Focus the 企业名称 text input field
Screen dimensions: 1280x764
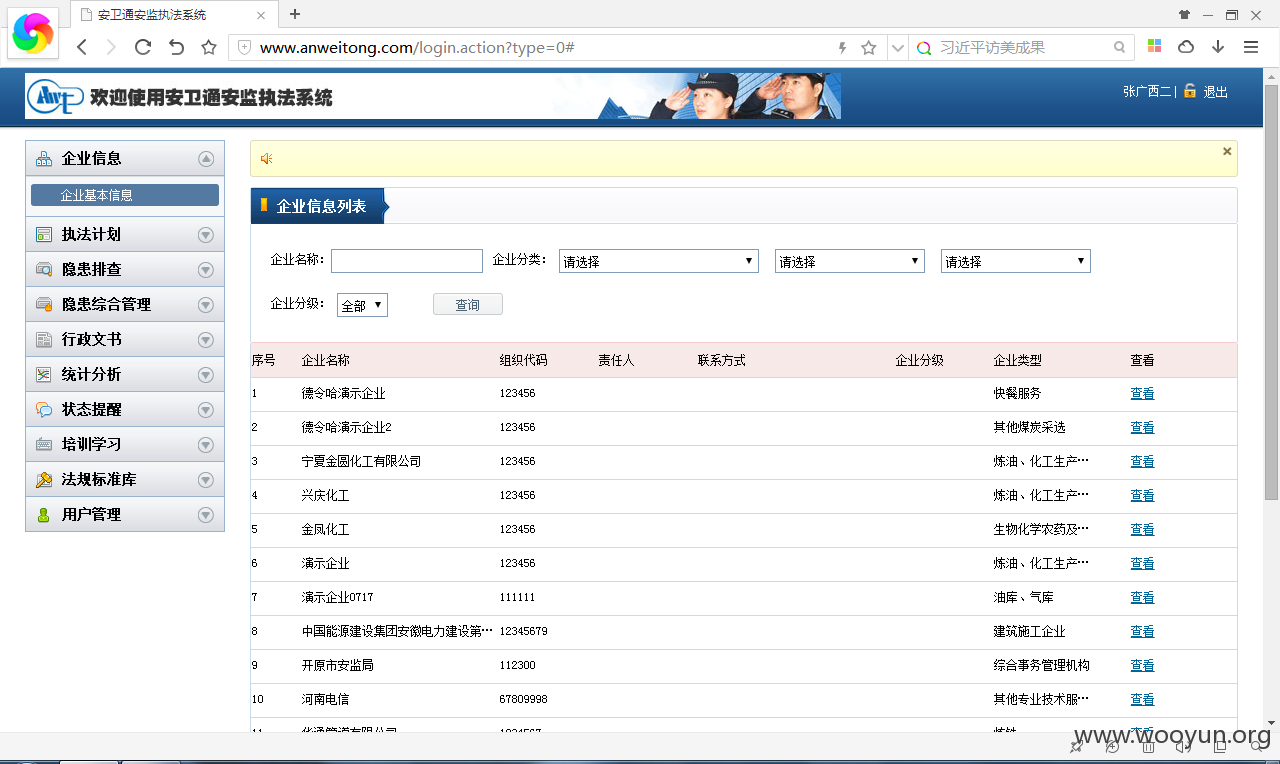(x=407, y=261)
